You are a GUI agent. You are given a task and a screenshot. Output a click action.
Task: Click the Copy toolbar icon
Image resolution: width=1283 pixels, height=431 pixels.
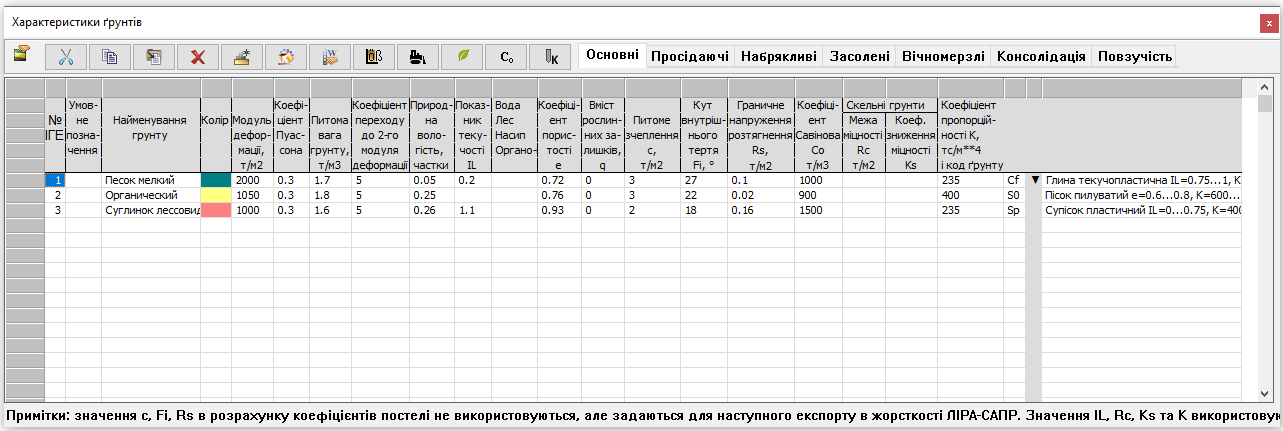pos(110,57)
